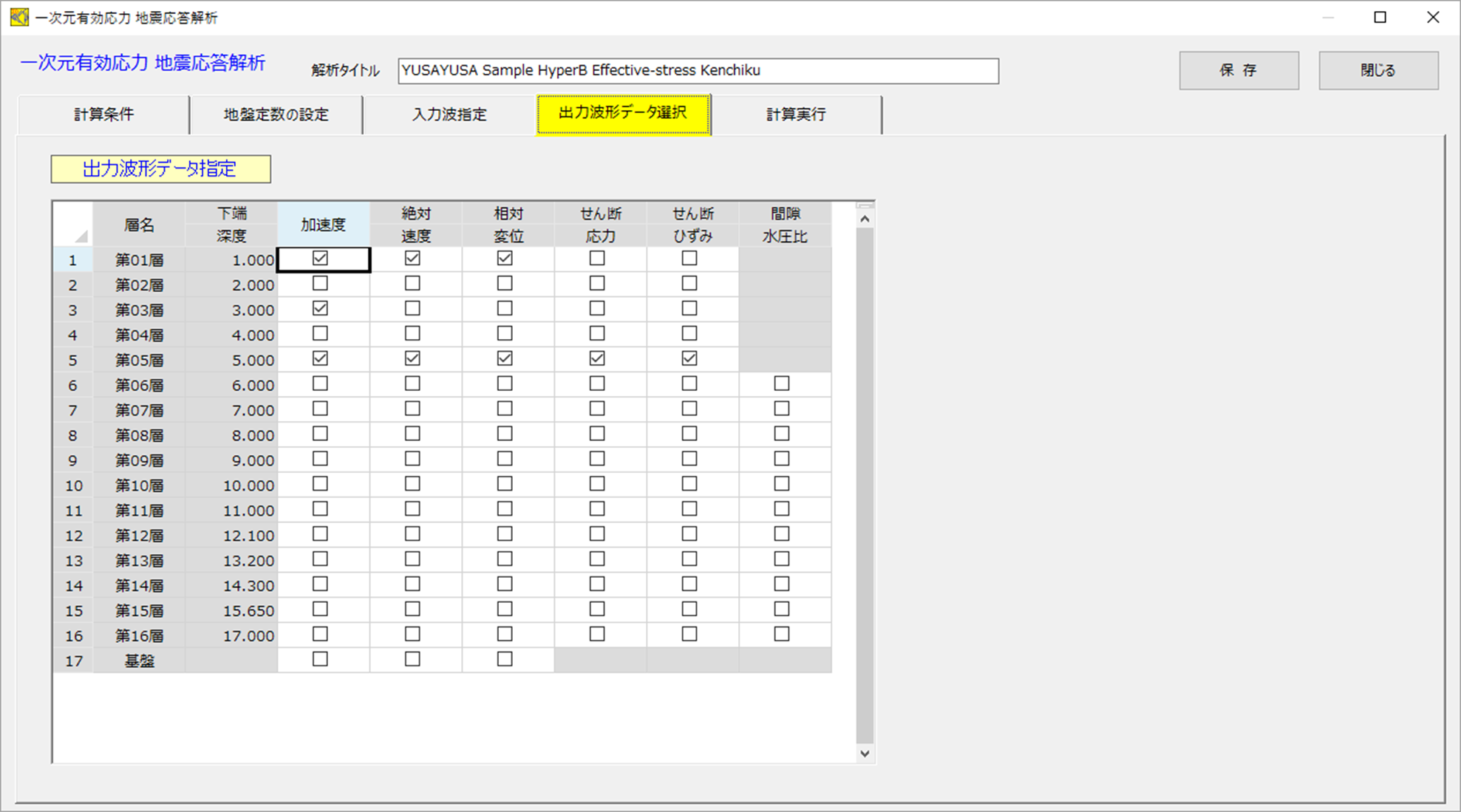Image resolution: width=1461 pixels, height=812 pixels.
Task: Click depth value 12.100
Action: [x=231, y=535]
